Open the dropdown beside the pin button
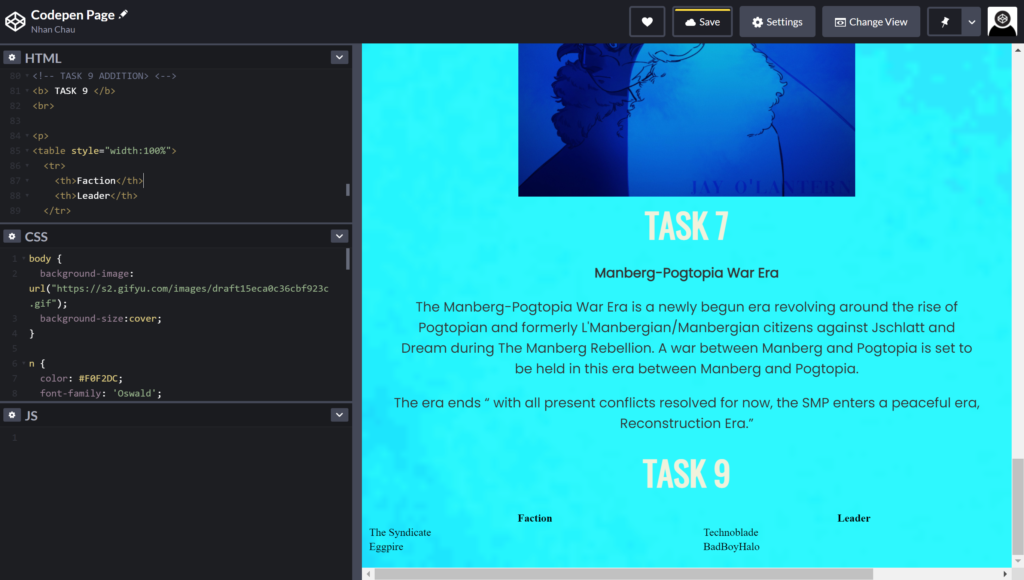The height and width of the screenshot is (580, 1024). tap(970, 22)
